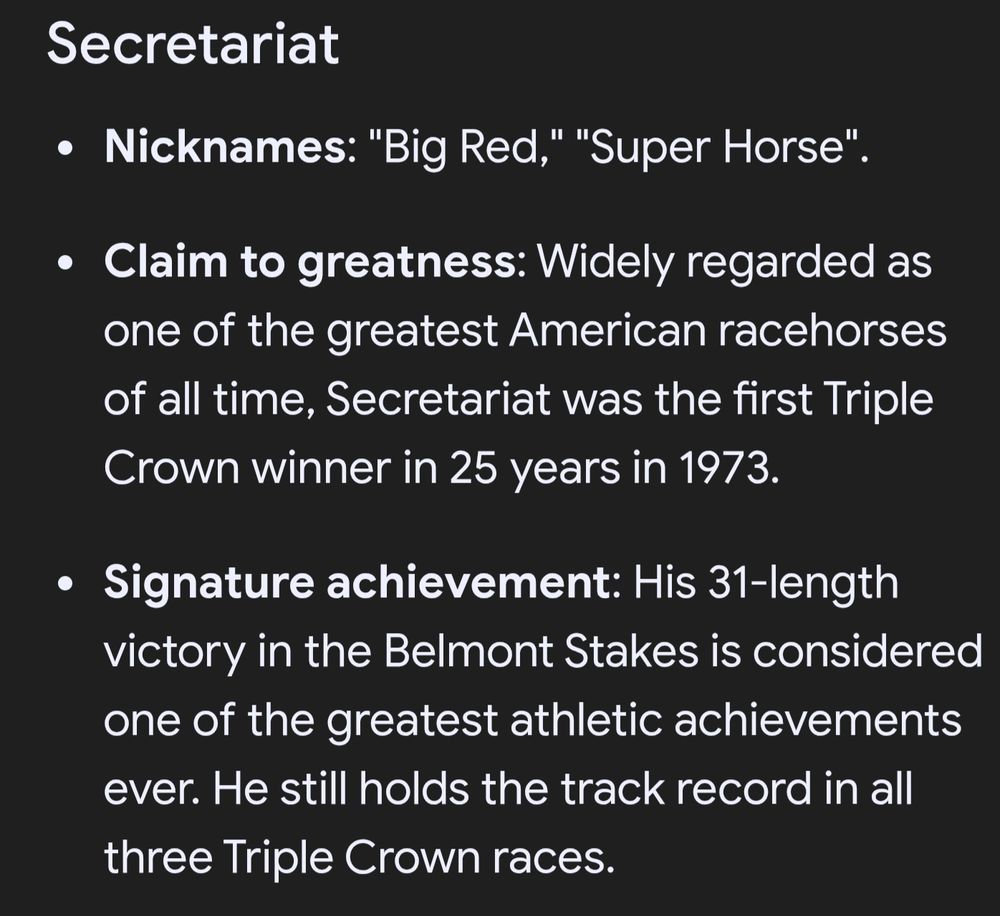Click the bullet point before Claim to greatness
This screenshot has width=1000, height=916.
click(64, 264)
